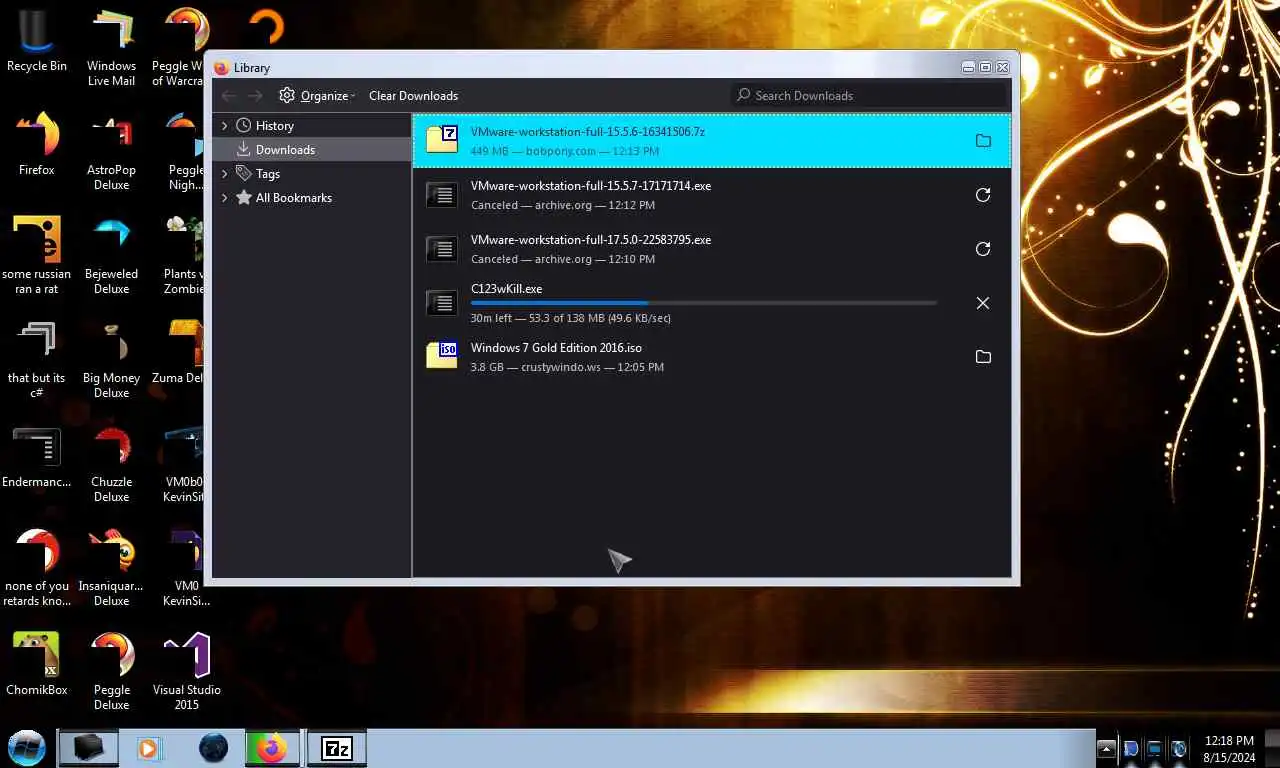Select Downloads in the Library sidebar
The image size is (1280, 768).
point(312,150)
